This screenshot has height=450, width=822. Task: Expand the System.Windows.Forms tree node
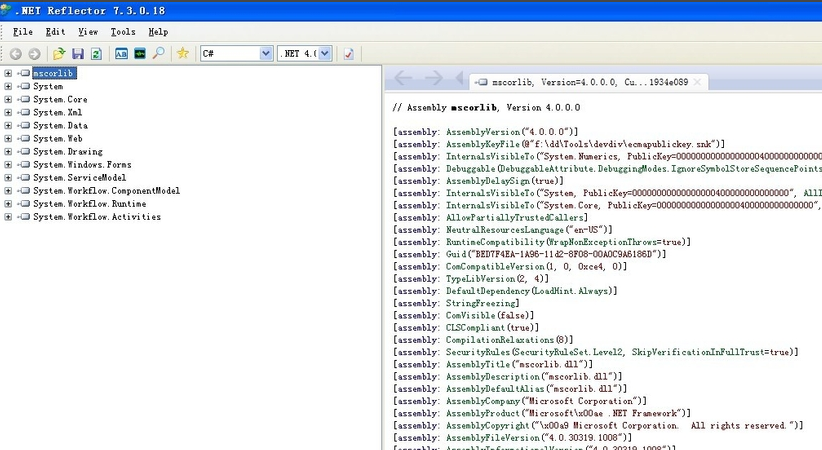point(9,164)
